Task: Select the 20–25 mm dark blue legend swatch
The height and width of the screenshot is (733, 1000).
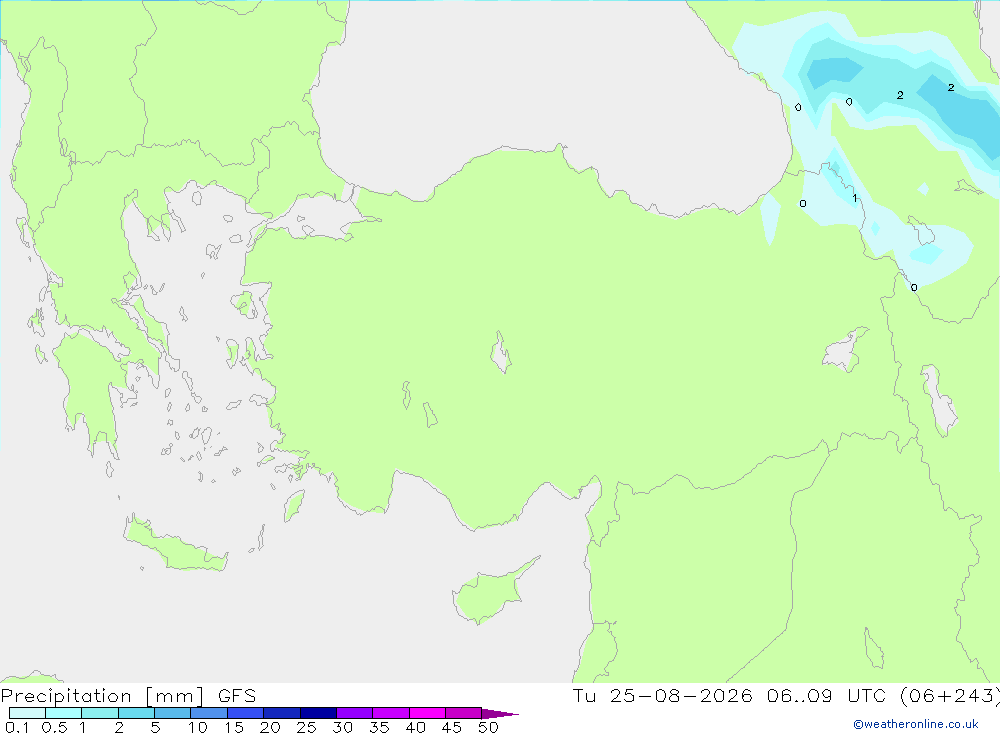Action: [x=282, y=713]
